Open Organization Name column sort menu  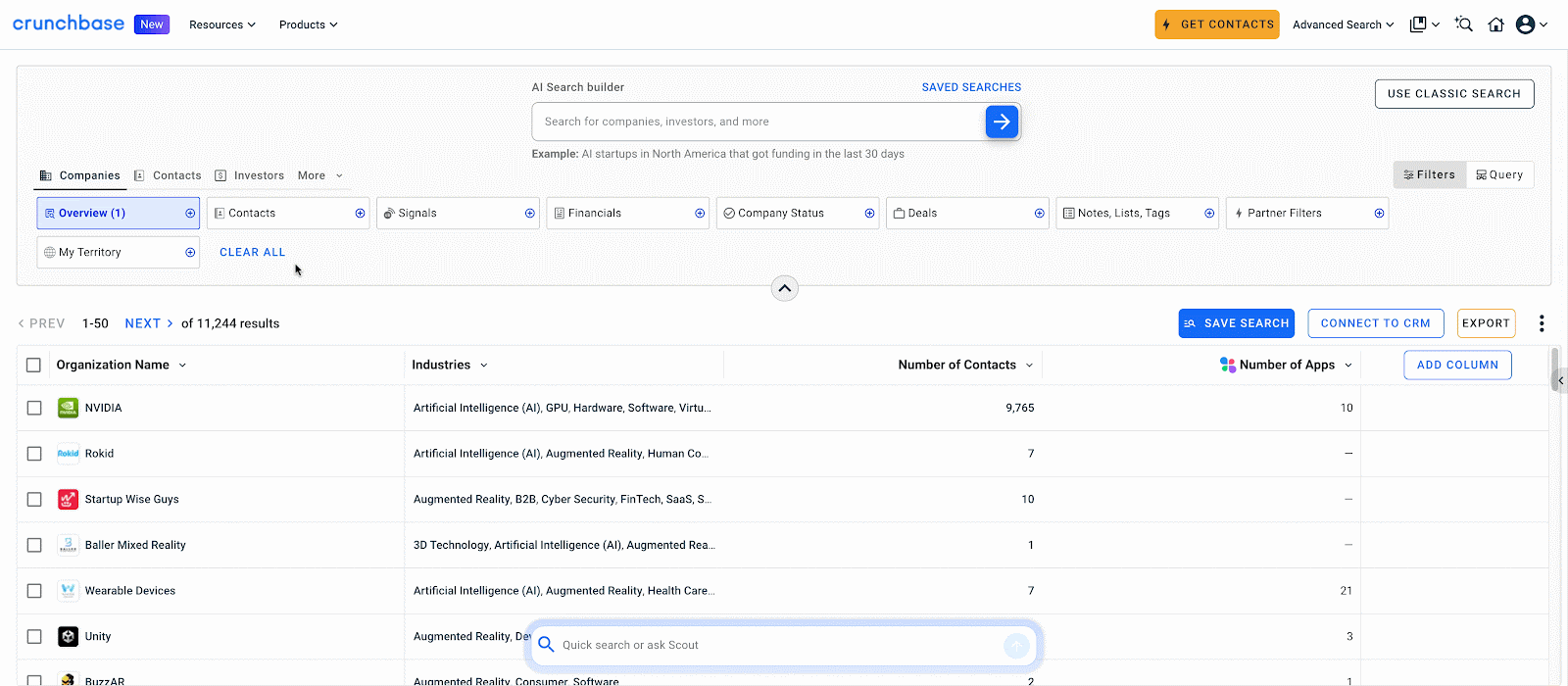pyautogui.click(x=182, y=365)
